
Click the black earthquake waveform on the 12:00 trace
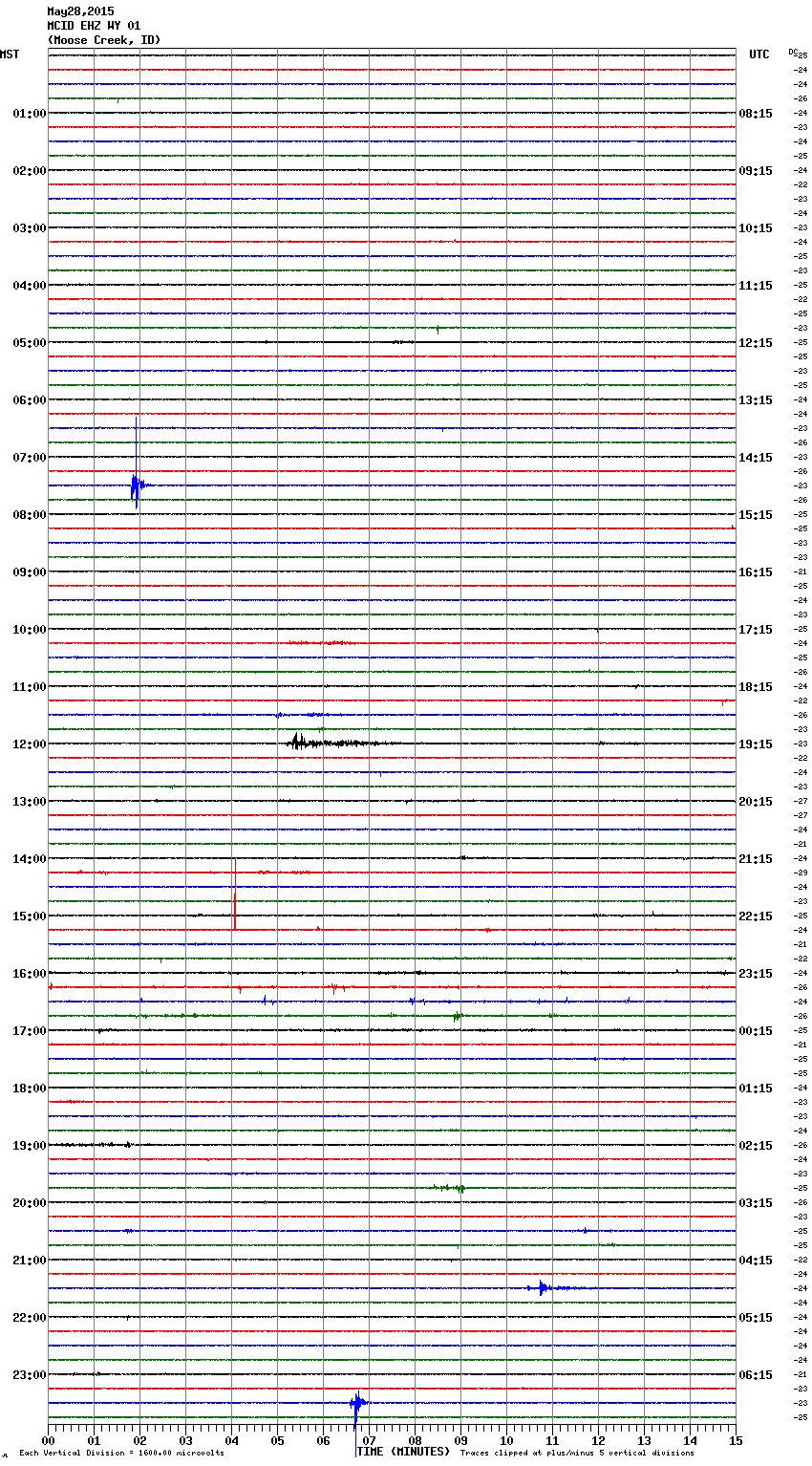point(298,743)
